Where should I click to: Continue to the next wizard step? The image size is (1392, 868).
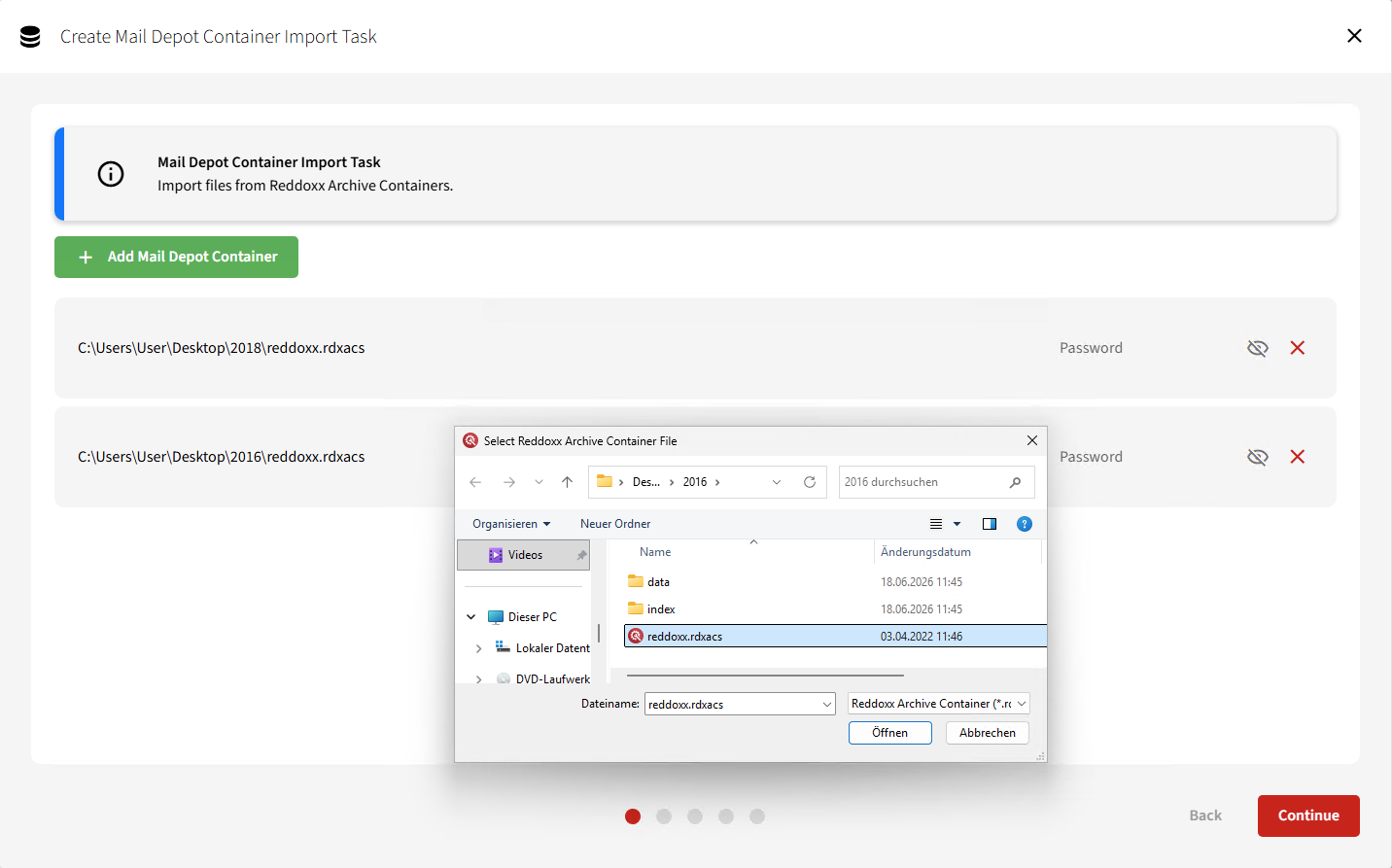[x=1308, y=816]
